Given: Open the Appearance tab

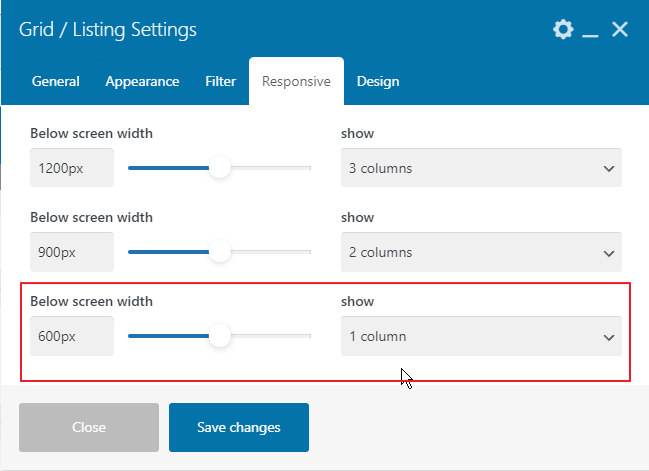Looking at the screenshot, I should (x=142, y=82).
